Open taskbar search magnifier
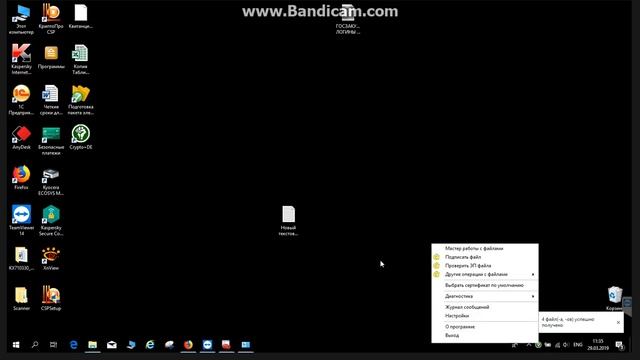 pyautogui.click(x=35, y=345)
